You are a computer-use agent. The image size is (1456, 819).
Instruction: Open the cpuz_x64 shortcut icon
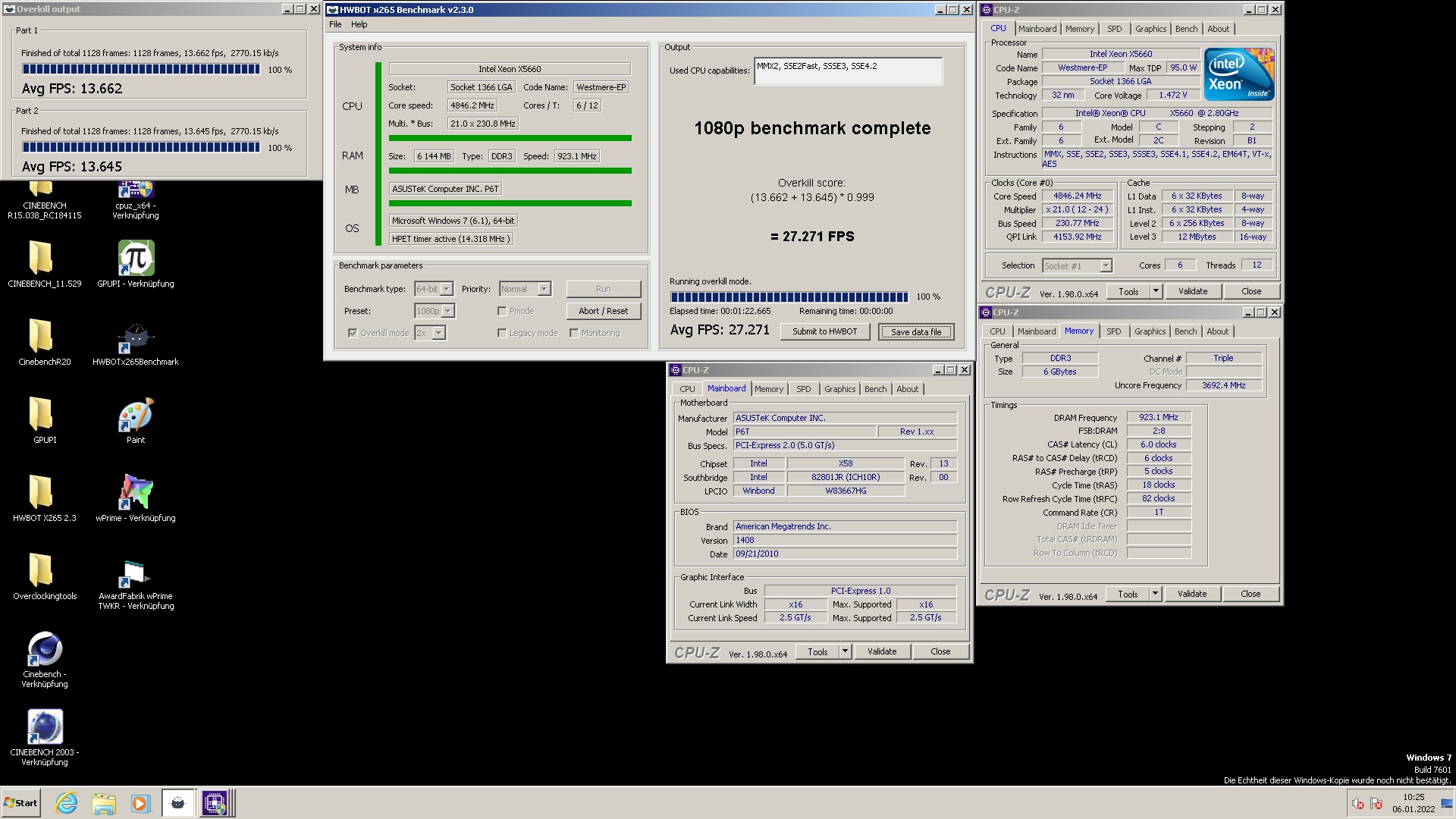136,189
